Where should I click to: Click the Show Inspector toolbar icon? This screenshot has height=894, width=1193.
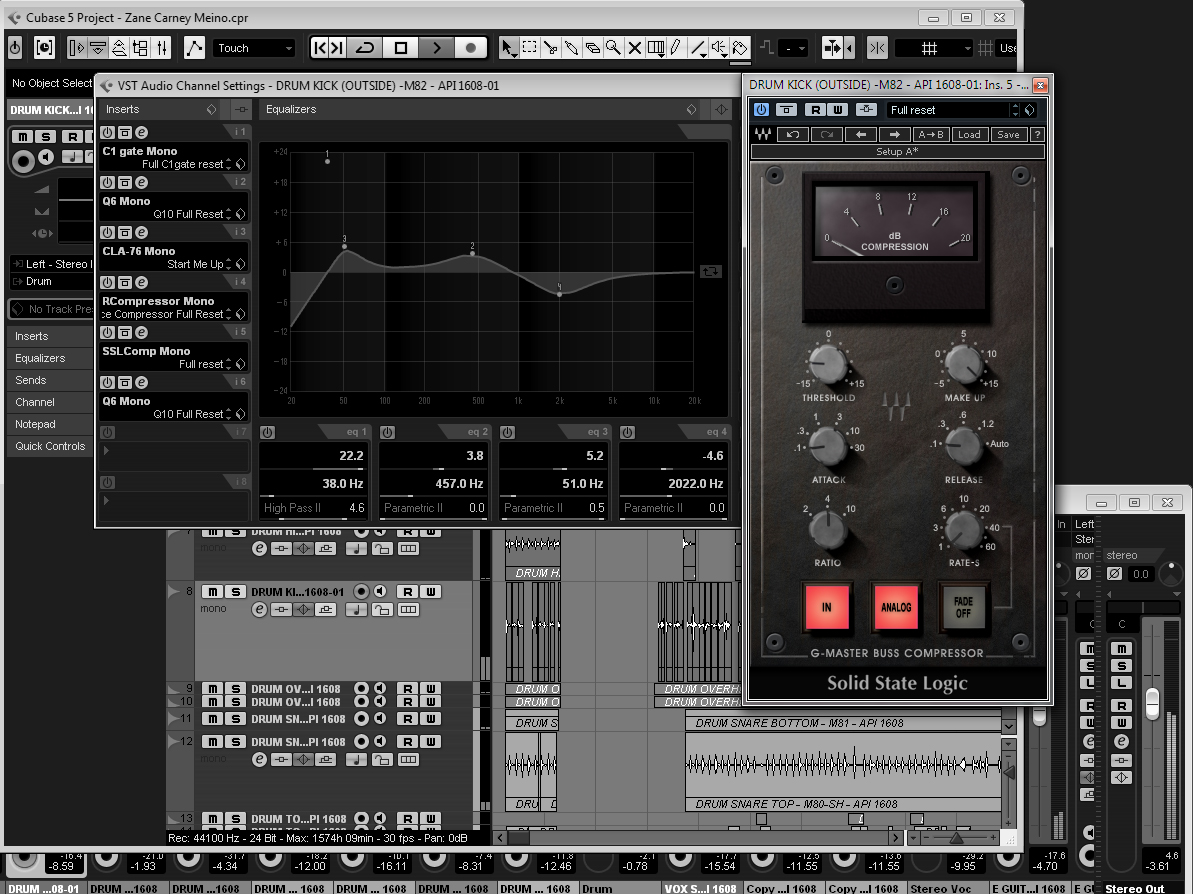tap(77, 48)
